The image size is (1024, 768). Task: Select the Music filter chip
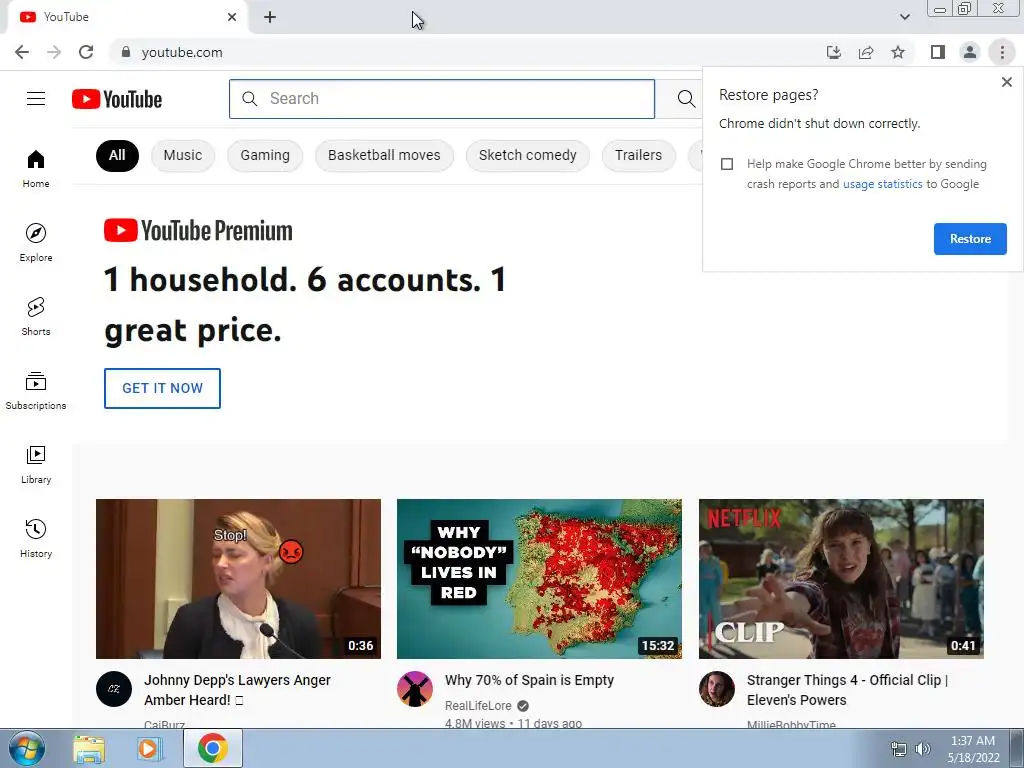tap(183, 155)
